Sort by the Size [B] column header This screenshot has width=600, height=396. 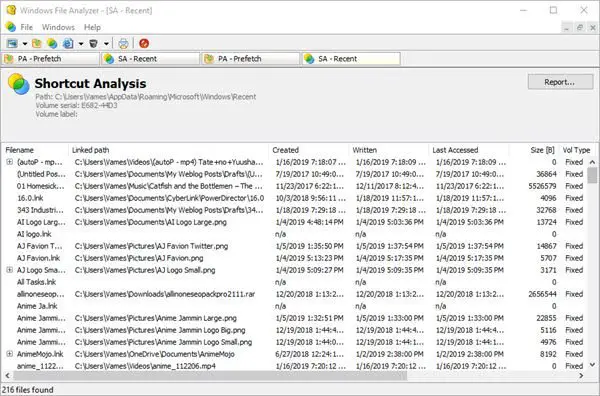click(534, 150)
